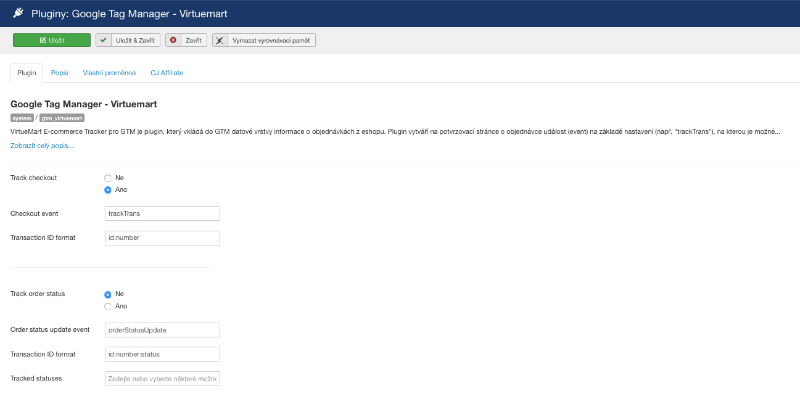Open the Tracked statuses selection field

pos(162,379)
